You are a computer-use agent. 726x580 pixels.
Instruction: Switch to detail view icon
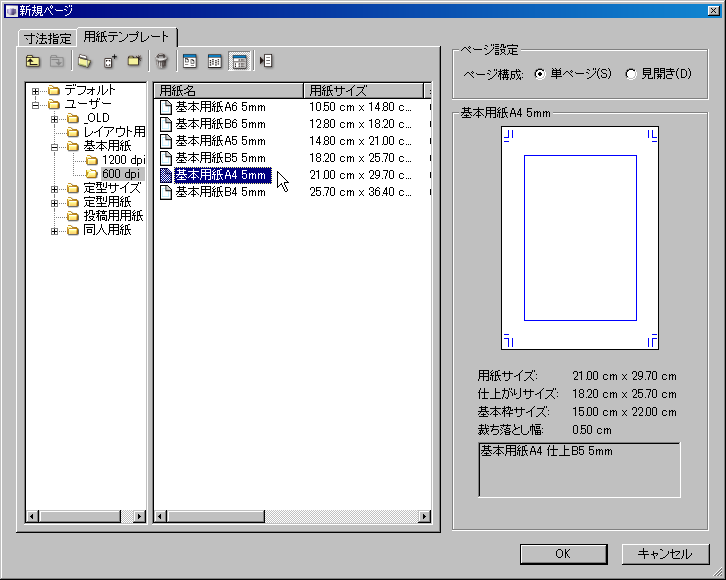(239, 61)
